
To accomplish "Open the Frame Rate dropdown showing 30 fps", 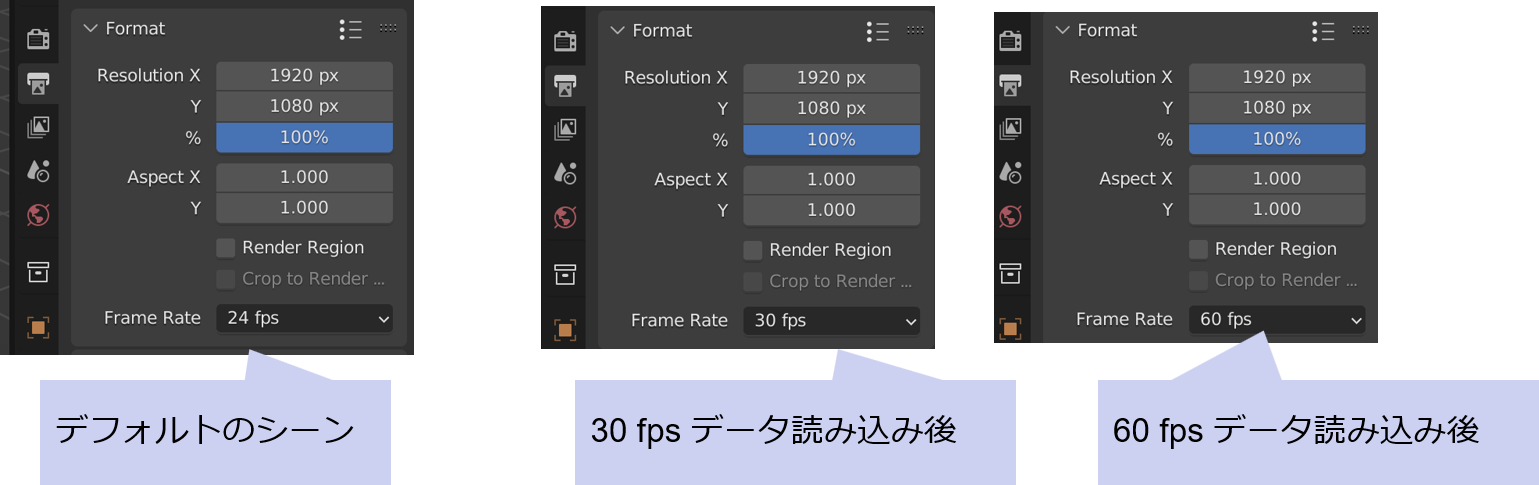I will 831,320.
